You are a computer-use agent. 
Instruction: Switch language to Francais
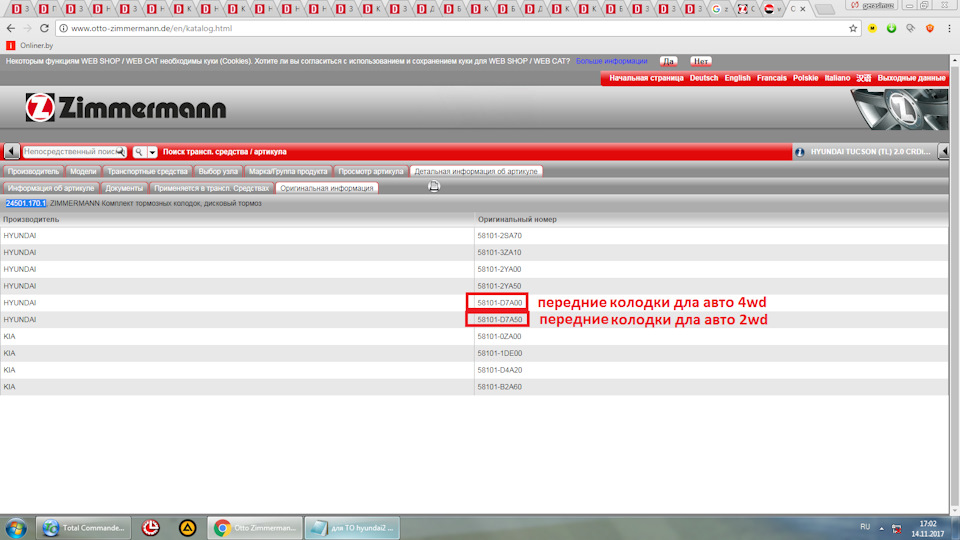click(771, 78)
